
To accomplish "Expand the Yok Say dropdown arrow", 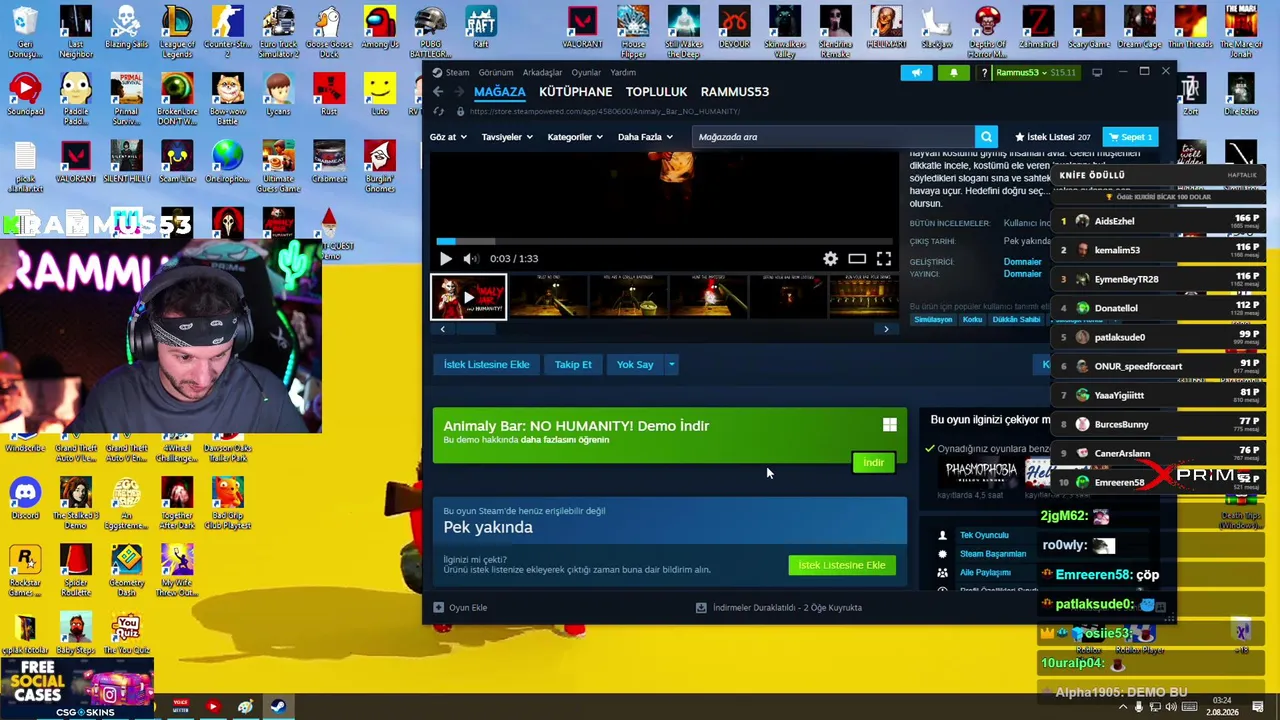I will click(x=672, y=364).
